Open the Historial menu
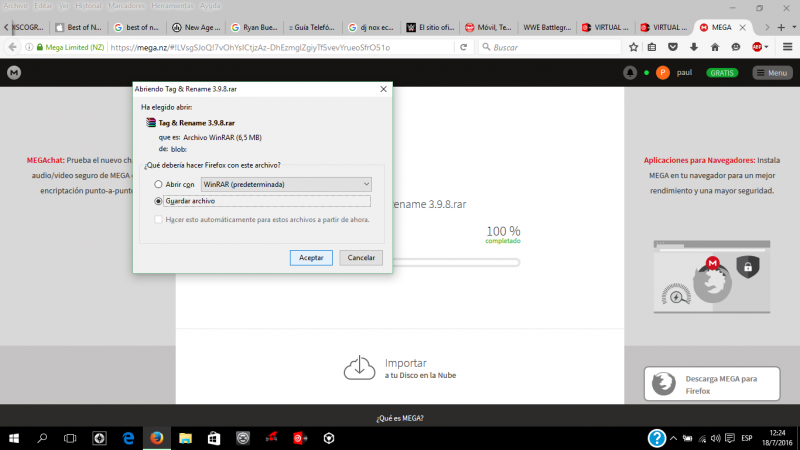Viewport: 800px width, 450px height. 88,6
